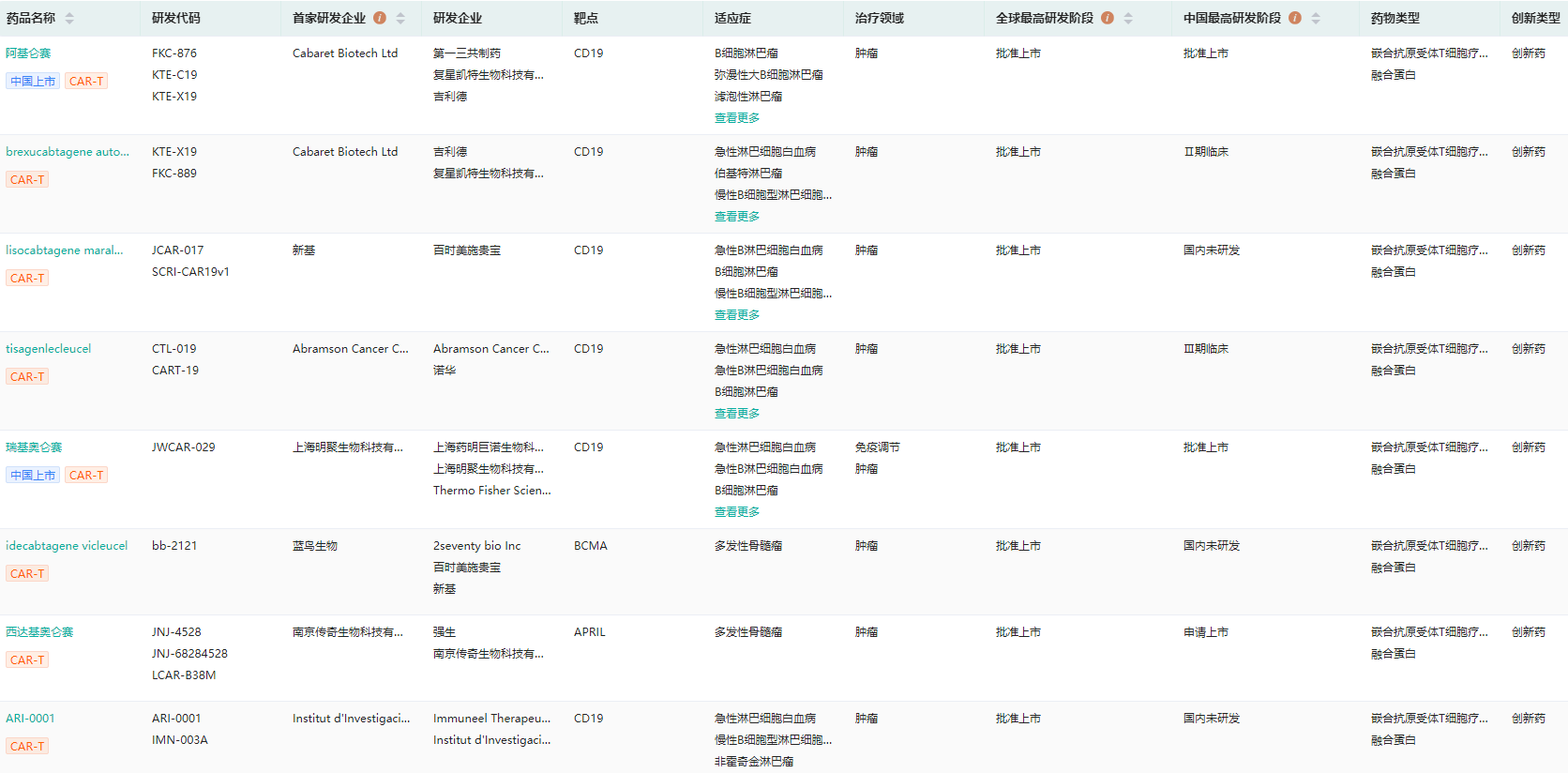Image resolution: width=1568 pixels, height=773 pixels.
Task: Select the research code "FKC-876"
Action: point(174,53)
